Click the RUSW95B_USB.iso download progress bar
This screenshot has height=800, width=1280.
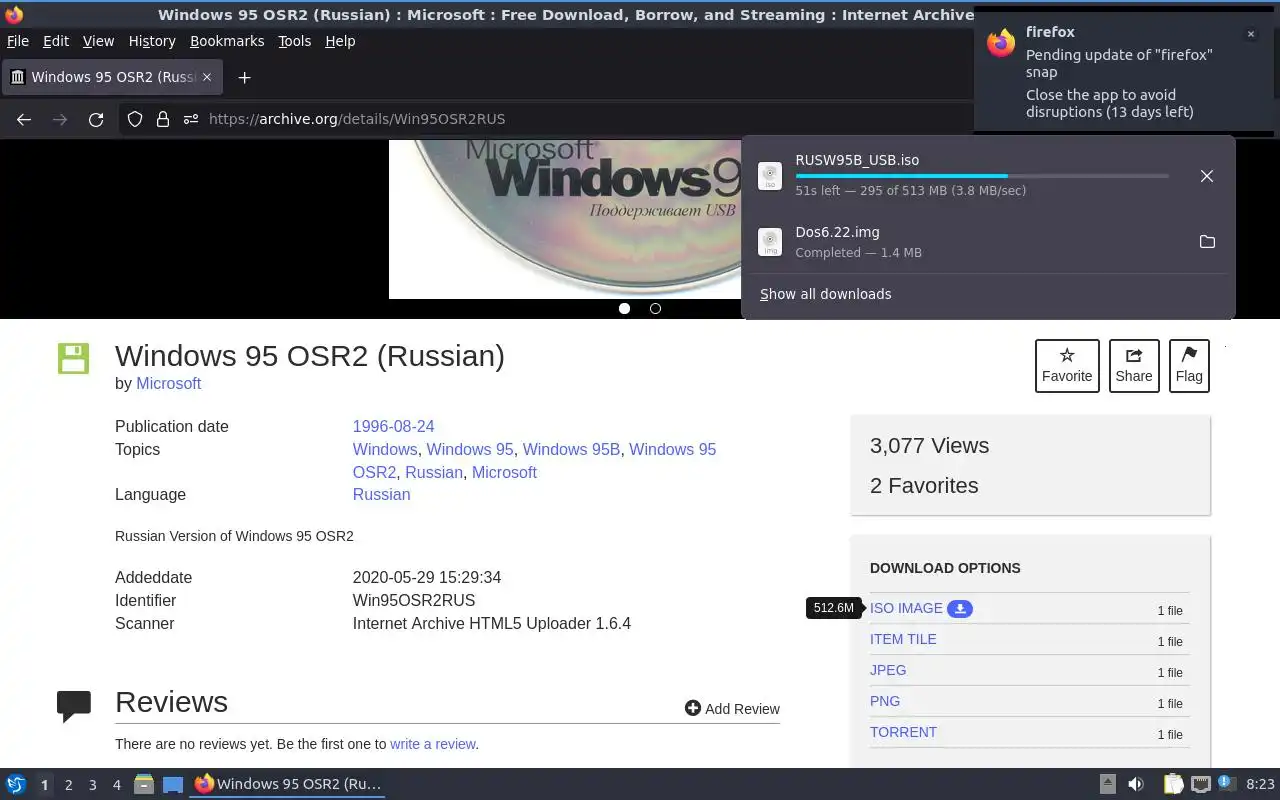click(x=982, y=176)
